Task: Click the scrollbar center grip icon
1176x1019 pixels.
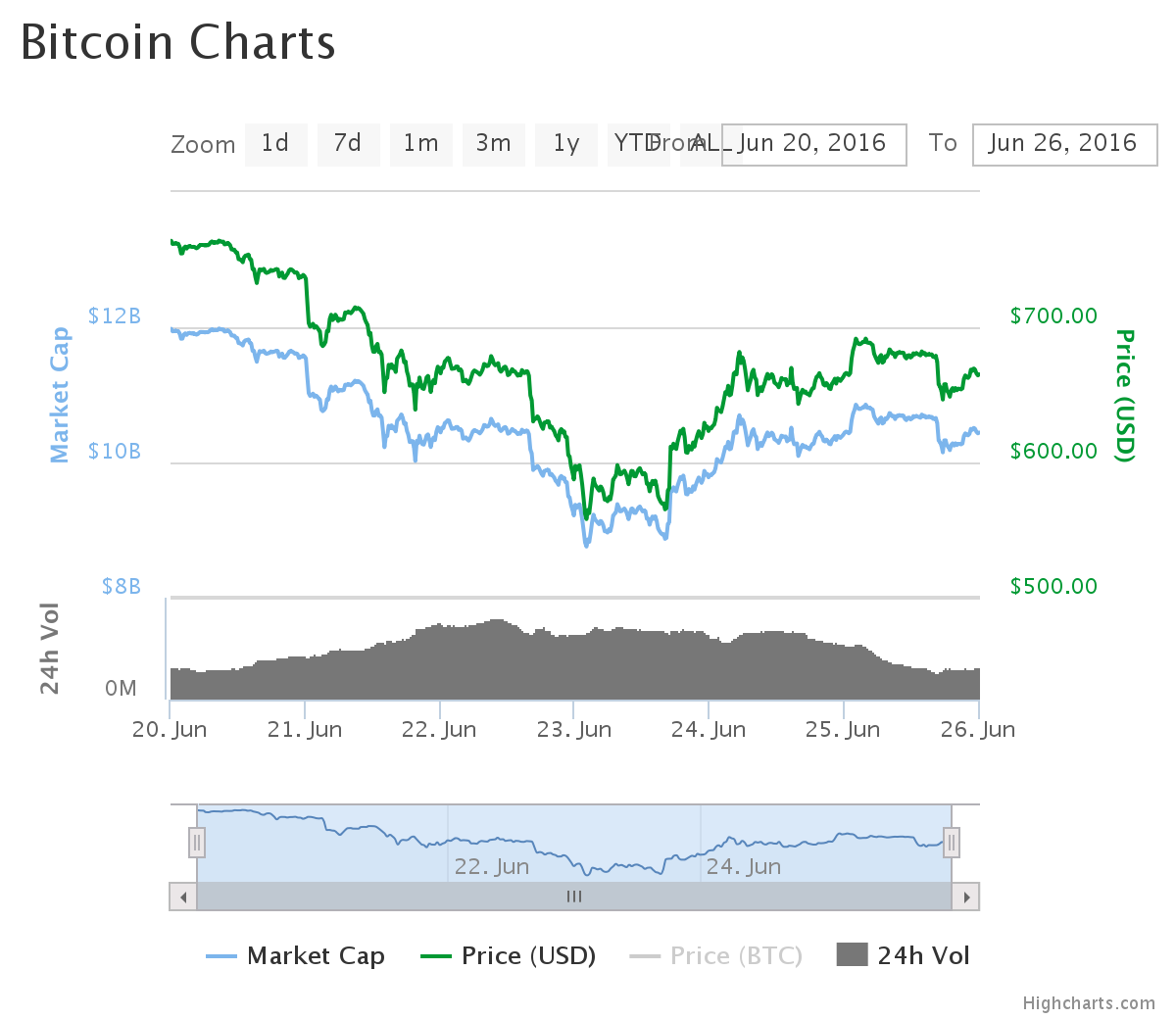Action: pyautogui.click(x=574, y=897)
